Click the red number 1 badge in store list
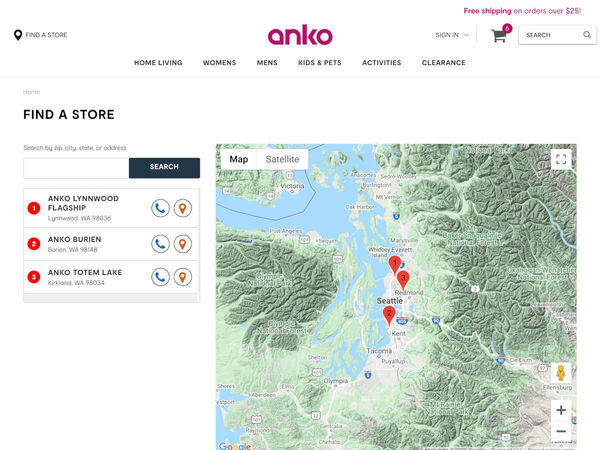The width and height of the screenshot is (600, 450). 34,208
